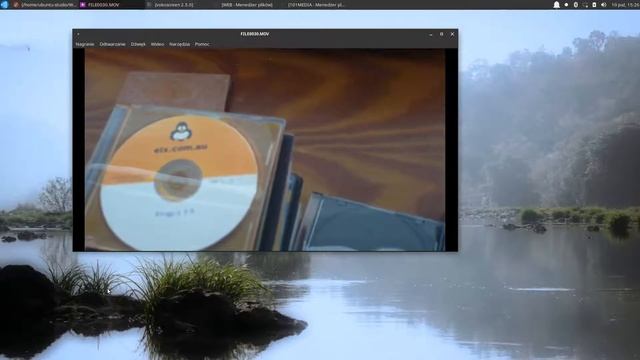Screen dimensions: 640x360
Task: Open the Odtwarzanie menu
Action: 112,44
